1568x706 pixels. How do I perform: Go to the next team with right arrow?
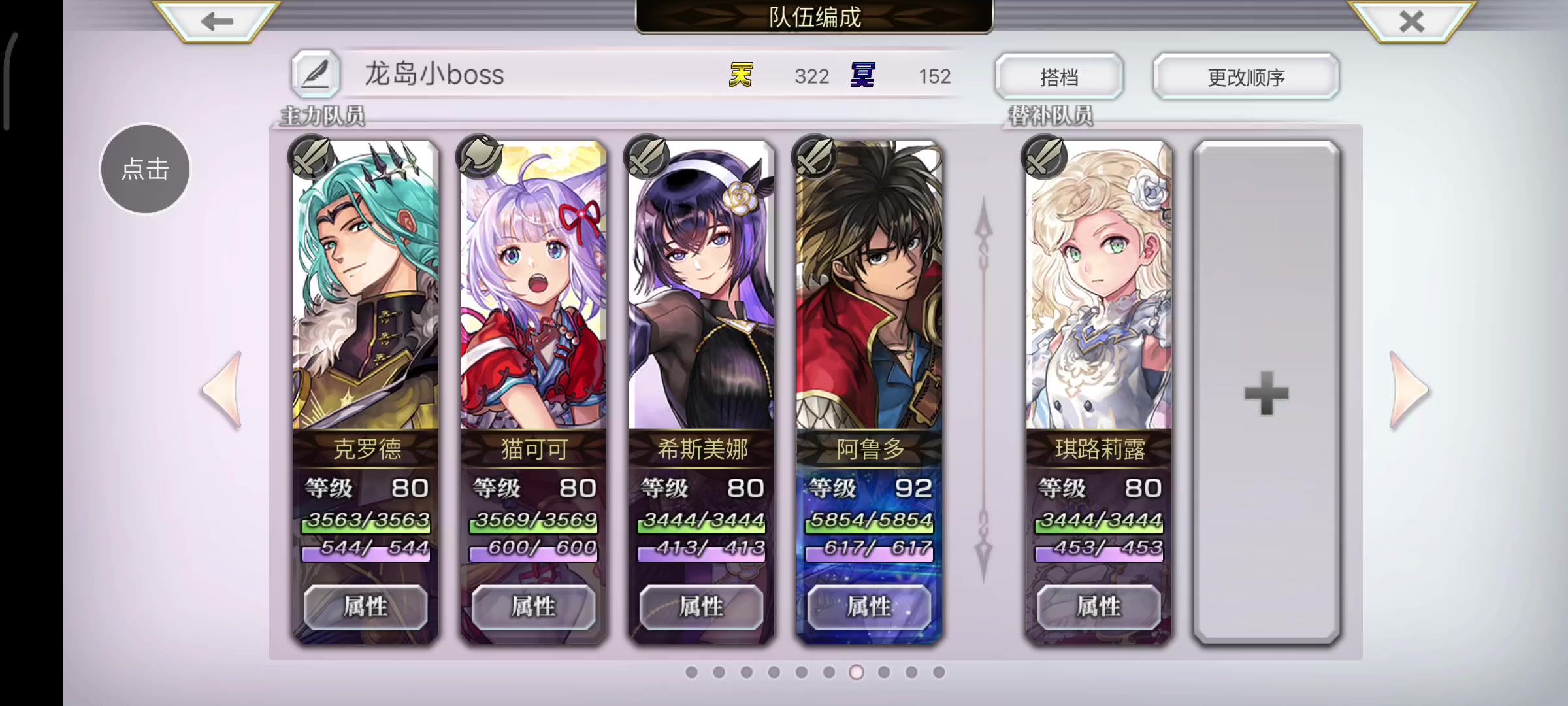coord(1409,390)
